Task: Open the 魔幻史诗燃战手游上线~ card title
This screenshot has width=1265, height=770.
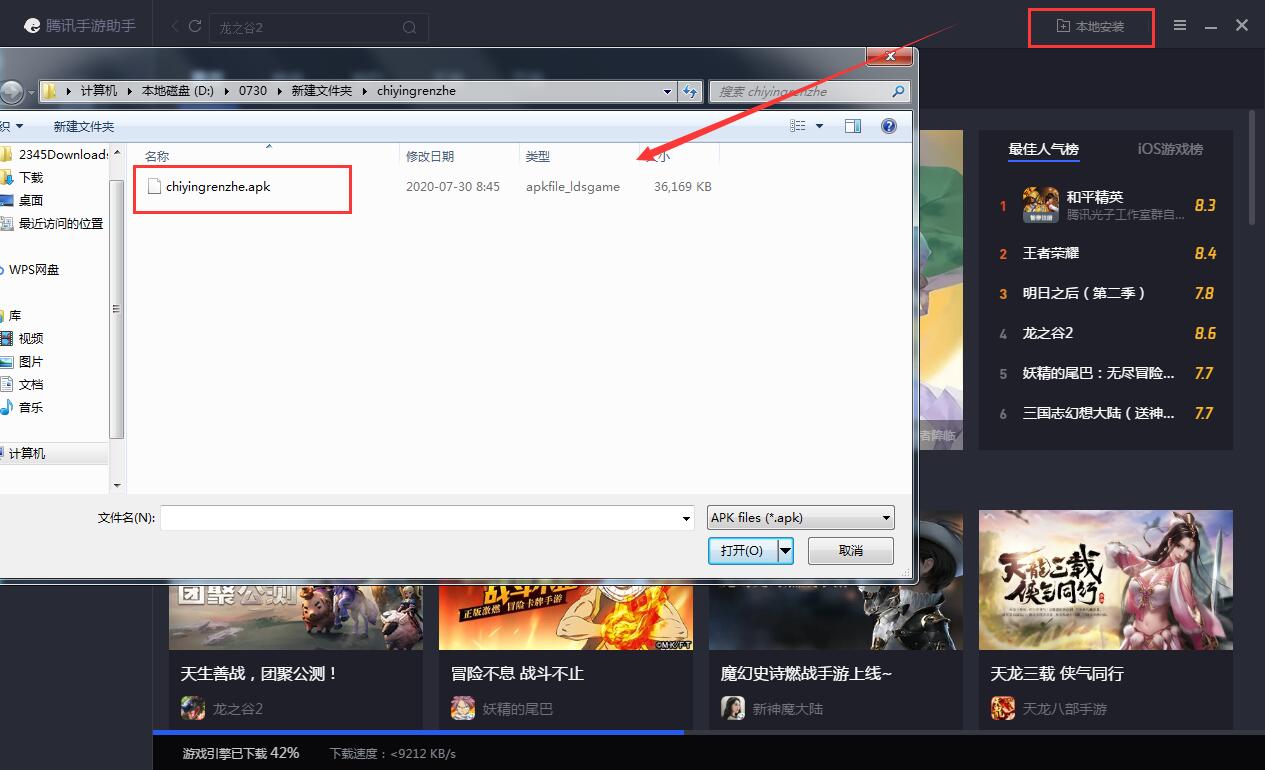Action: click(x=806, y=674)
